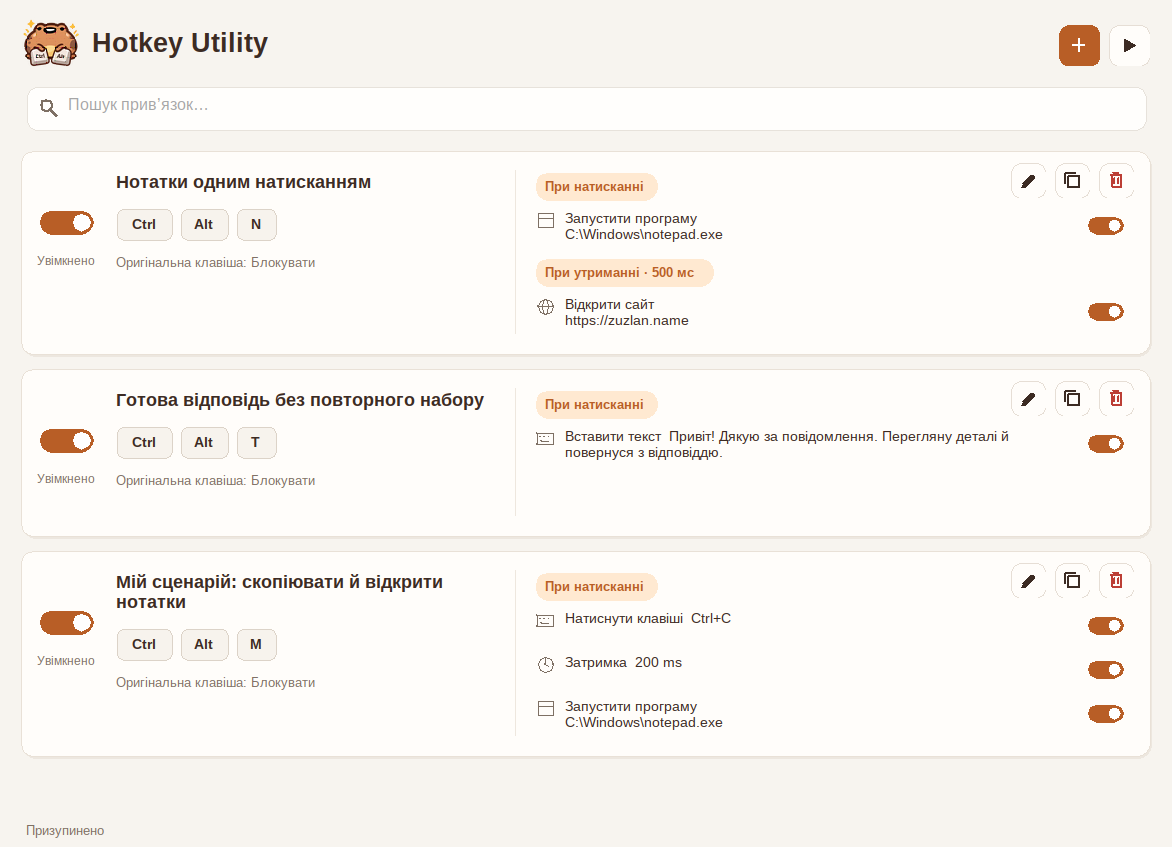Click 'При натисканні' tag in 'Мій сценарій' card
Viewport: 1172px width, 847px height.
click(596, 587)
